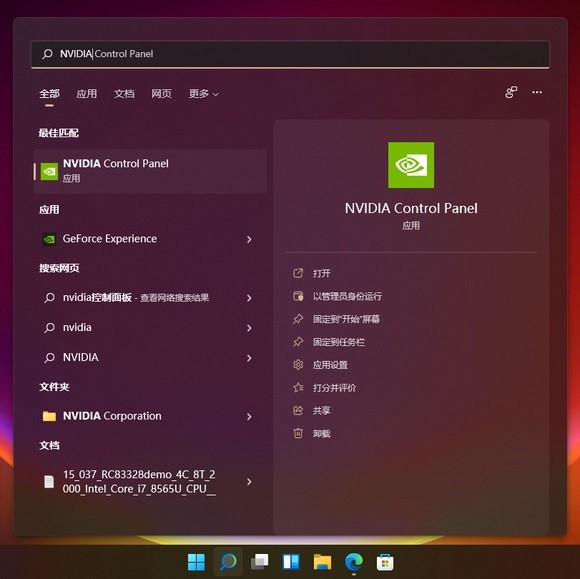This screenshot has width=580, height=579.
Task: Click 打开 to open the app
Action: (x=321, y=273)
